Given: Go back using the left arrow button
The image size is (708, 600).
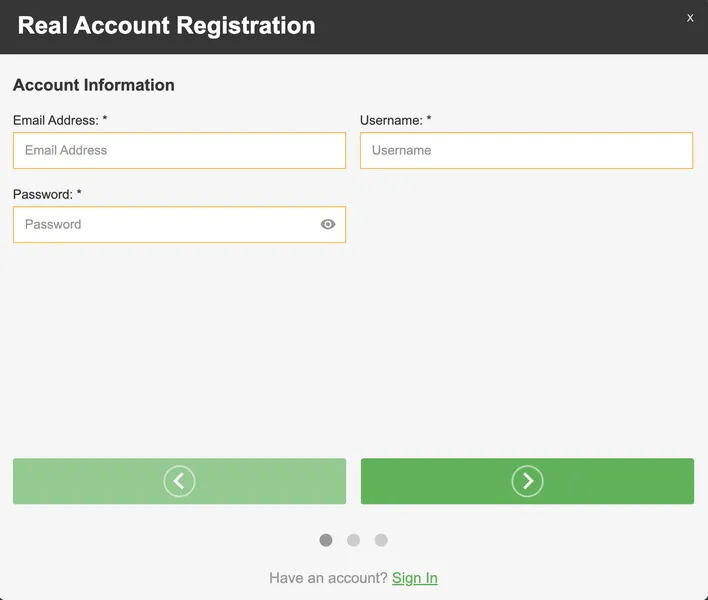Looking at the screenshot, I should pos(179,481).
